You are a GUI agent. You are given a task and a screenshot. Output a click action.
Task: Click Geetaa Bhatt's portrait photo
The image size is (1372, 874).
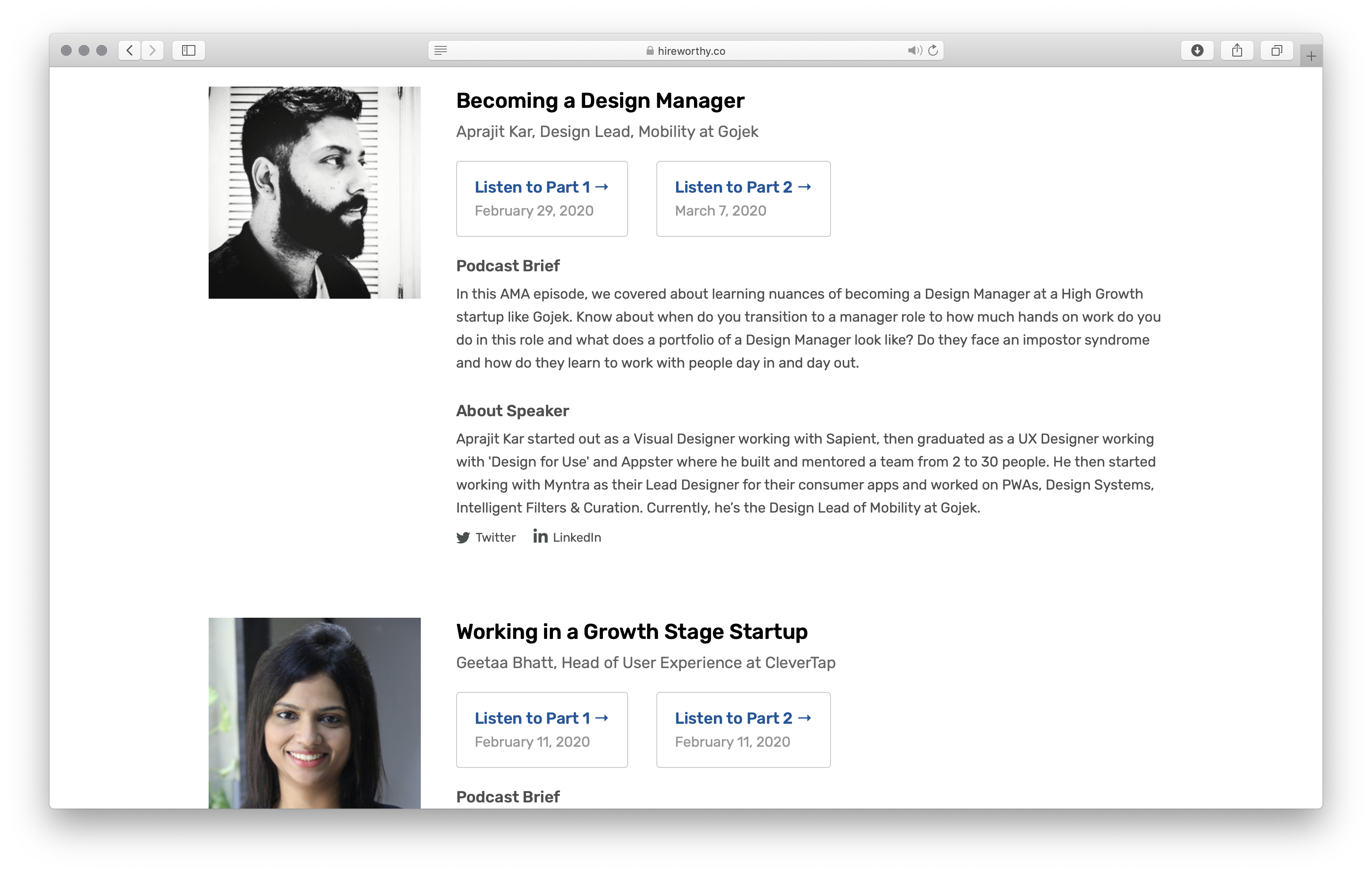click(x=315, y=712)
